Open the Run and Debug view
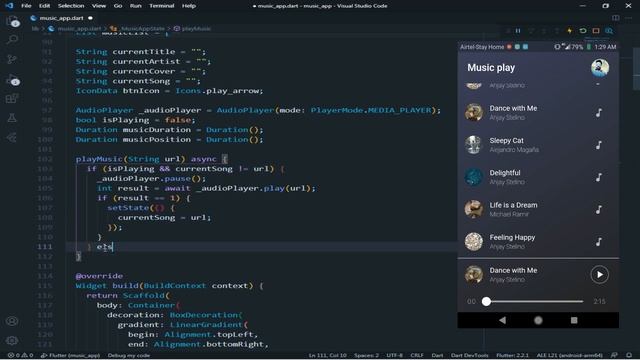This screenshot has width=640, height=360. [12, 80]
